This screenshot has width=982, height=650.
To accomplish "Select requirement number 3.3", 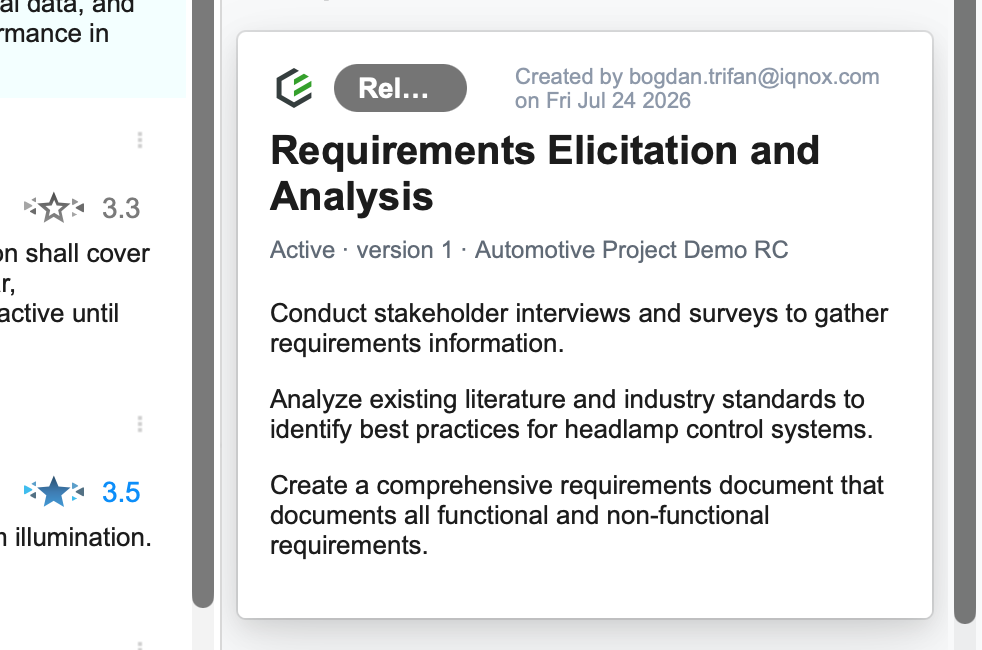I will [x=121, y=208].
